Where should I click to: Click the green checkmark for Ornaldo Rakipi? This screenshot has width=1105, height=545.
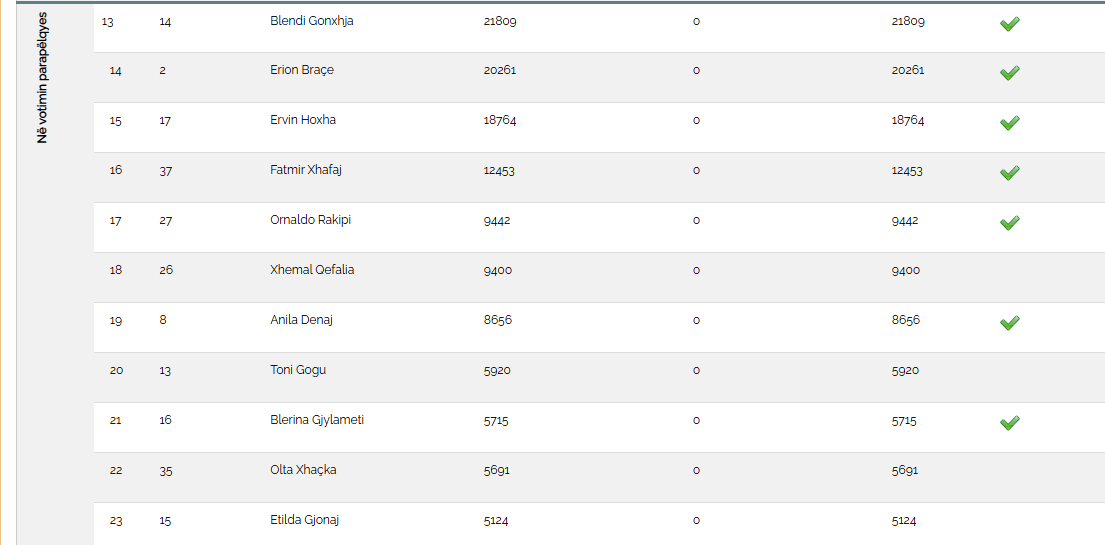tap(1009, 223)
